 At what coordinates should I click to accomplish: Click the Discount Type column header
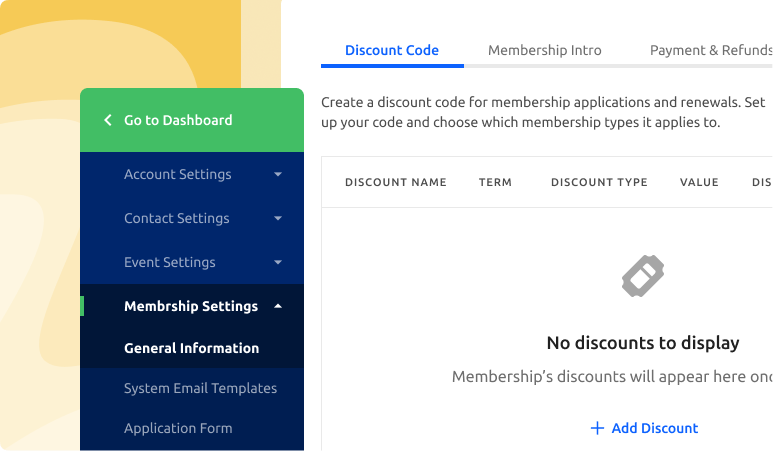click(x=599, y=182)
